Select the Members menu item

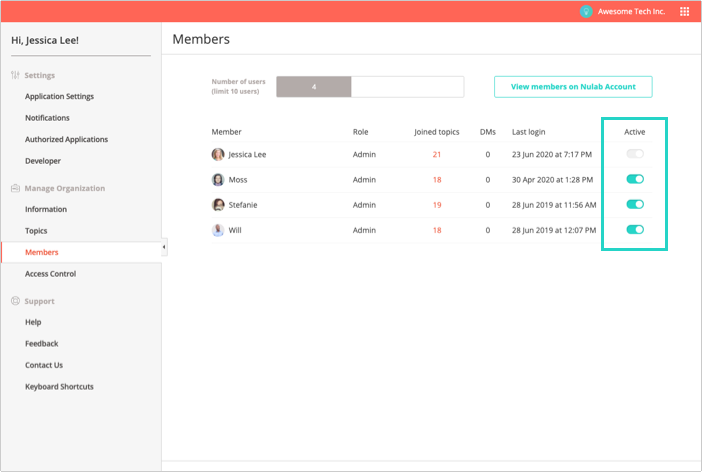42,252
